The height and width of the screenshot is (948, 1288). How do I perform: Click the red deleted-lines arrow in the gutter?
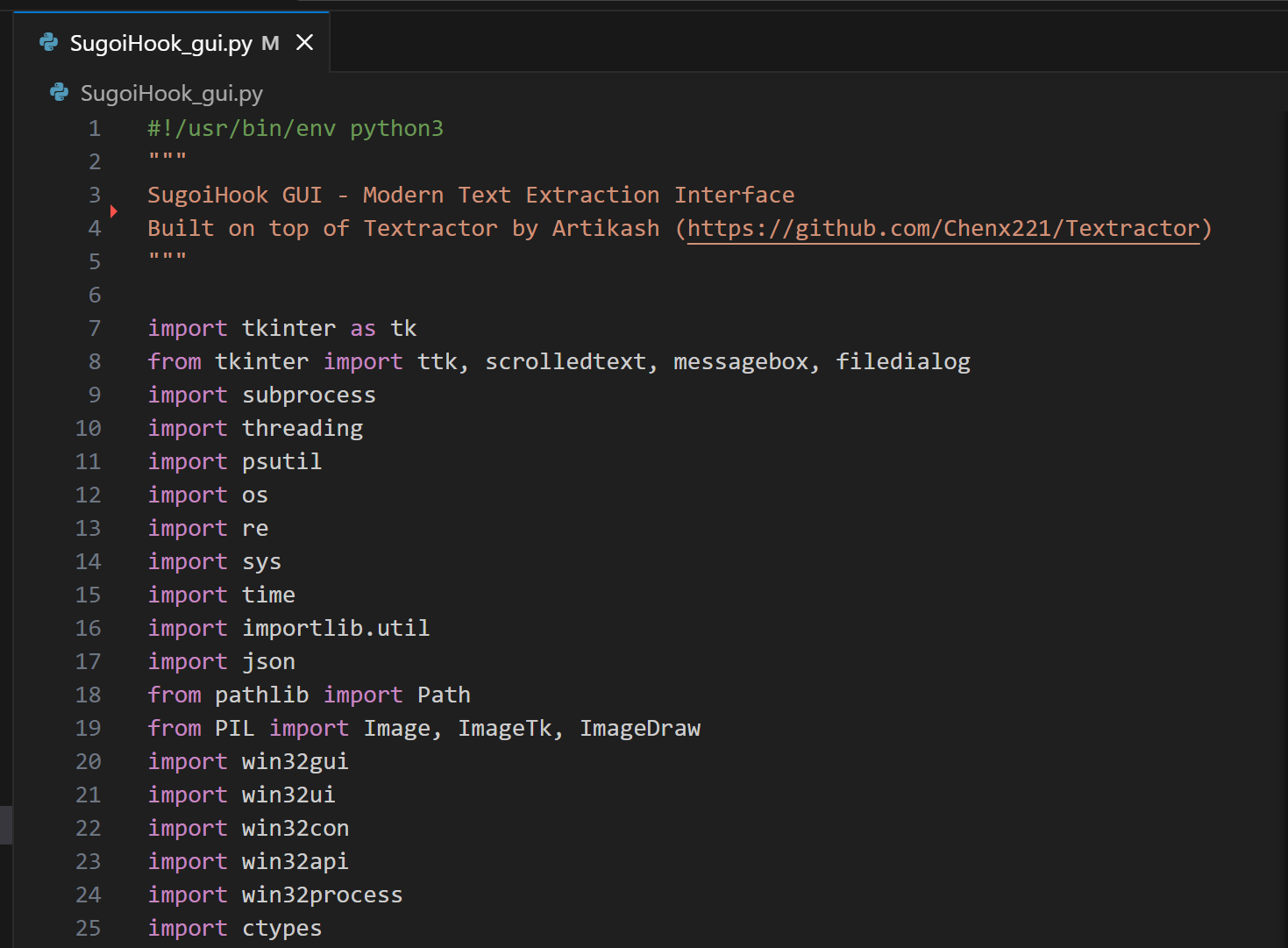click(x=113, y=211)
